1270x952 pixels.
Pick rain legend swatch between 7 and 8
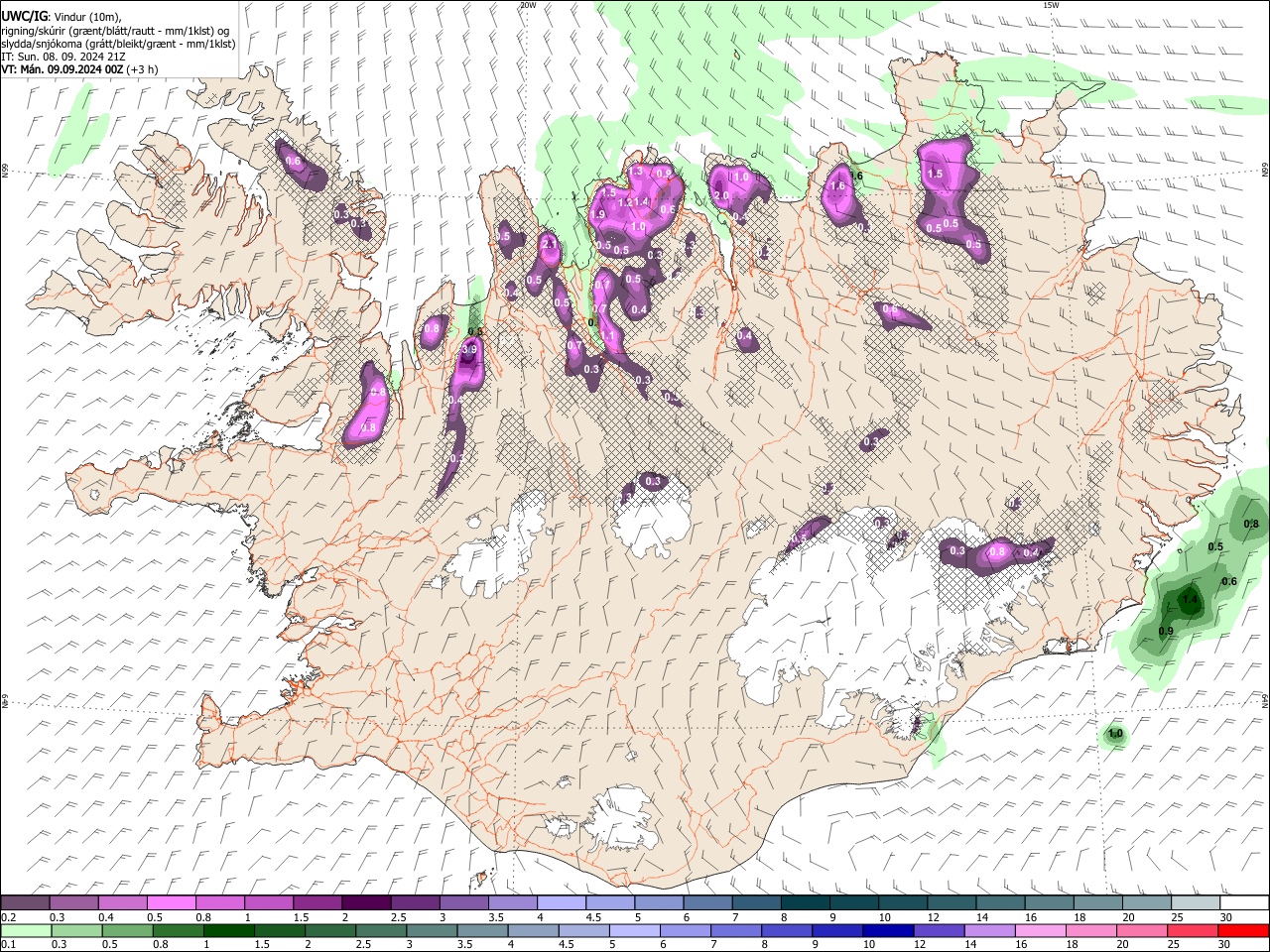pos(736,931)
